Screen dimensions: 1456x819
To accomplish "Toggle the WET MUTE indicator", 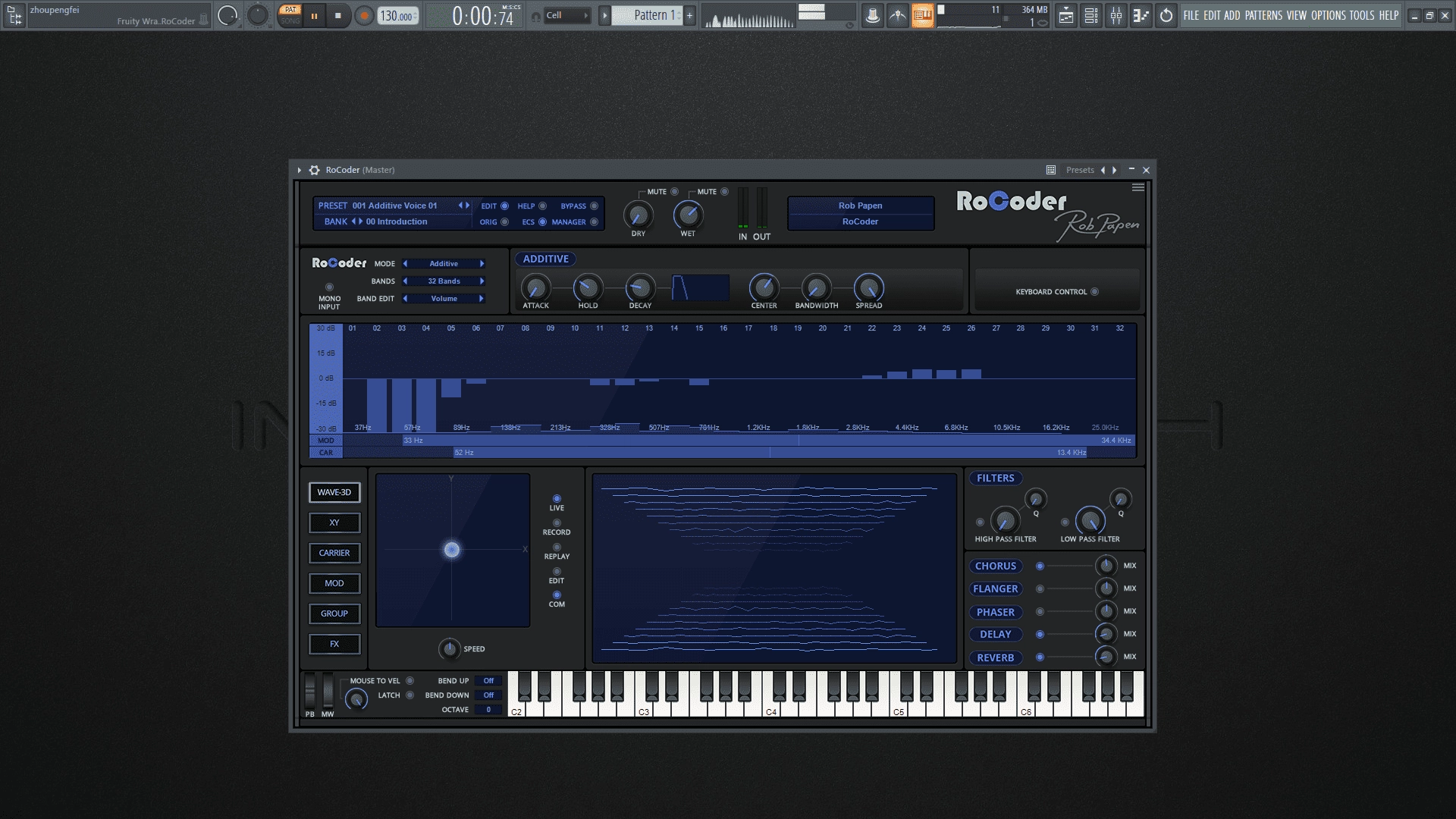I will tap(725, 192).
